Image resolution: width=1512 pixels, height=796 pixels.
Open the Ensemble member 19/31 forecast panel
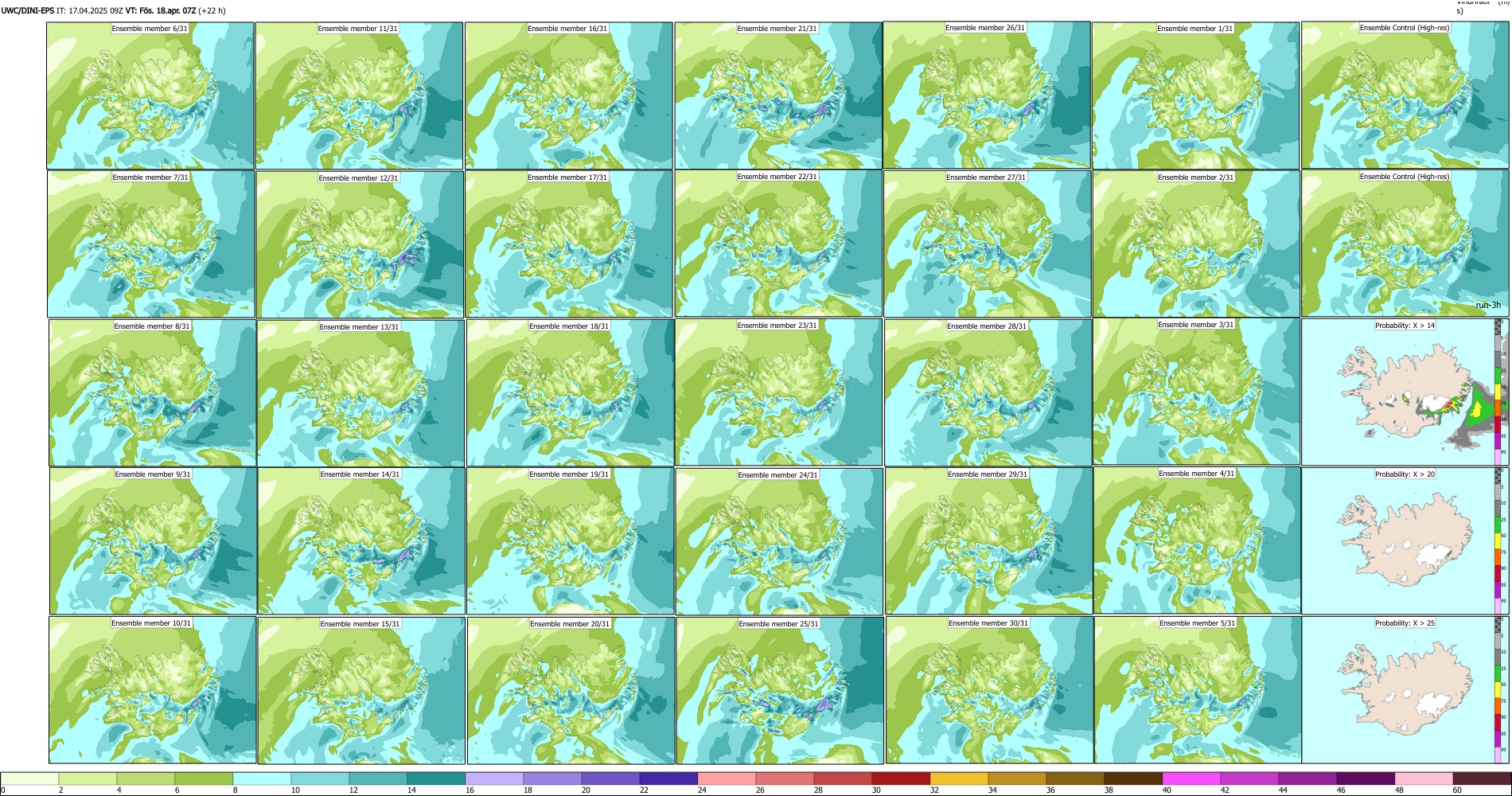pos(570,541)
